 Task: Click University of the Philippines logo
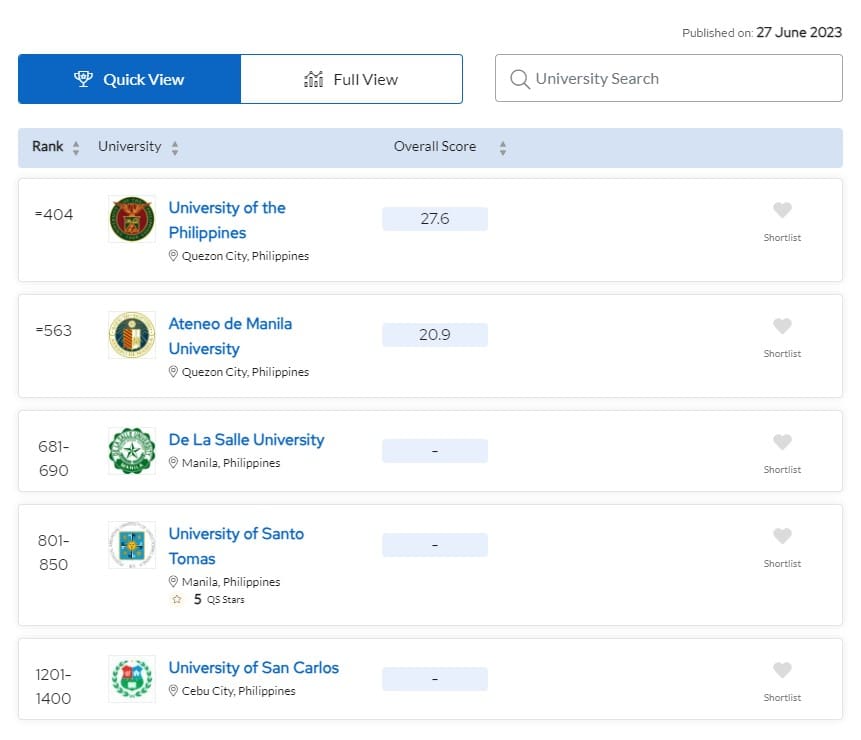tap(132, 219)
